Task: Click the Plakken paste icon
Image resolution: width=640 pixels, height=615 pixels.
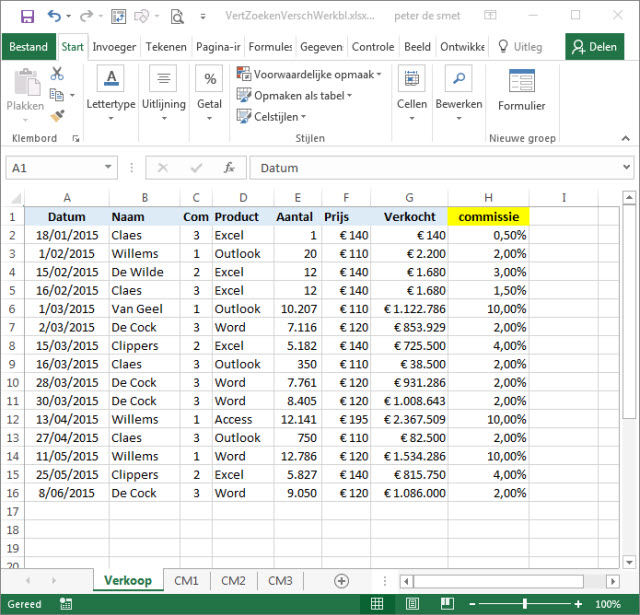Action: [x=27, y=82]
